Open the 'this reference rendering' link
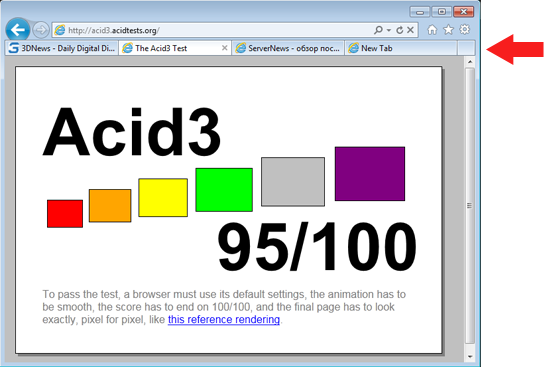 [224, 320]
